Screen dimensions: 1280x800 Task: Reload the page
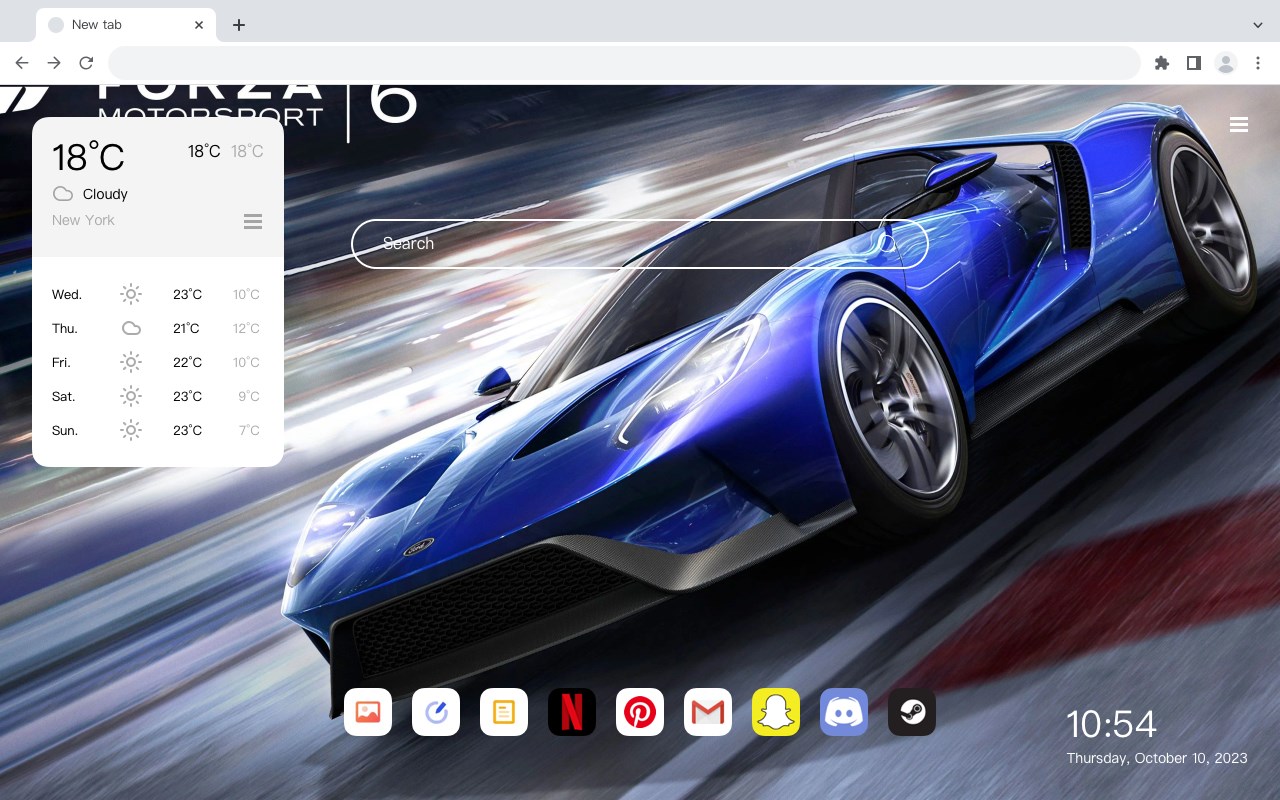coord(86,63)
